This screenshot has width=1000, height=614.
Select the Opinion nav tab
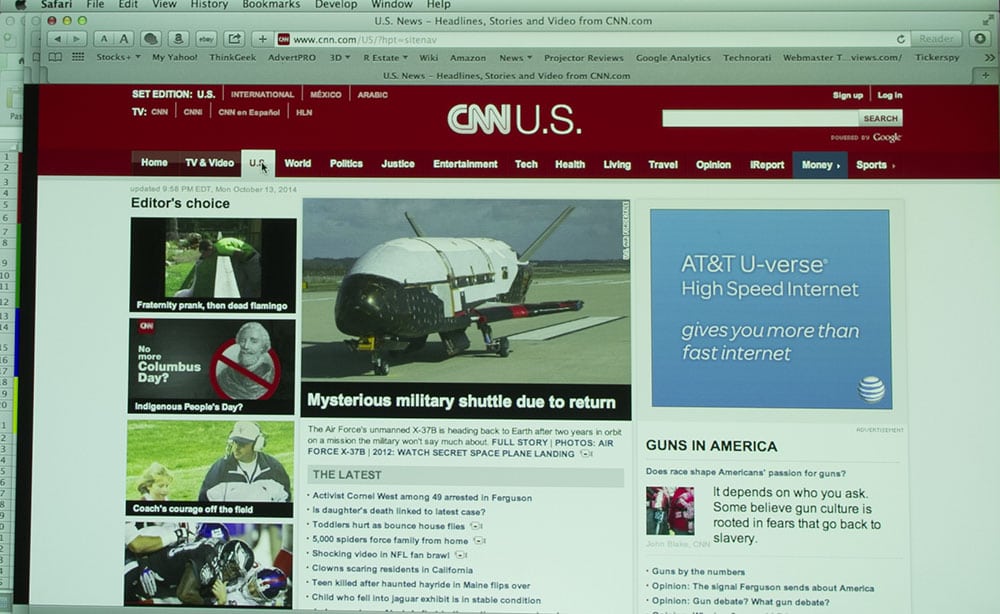click(713, 164)
